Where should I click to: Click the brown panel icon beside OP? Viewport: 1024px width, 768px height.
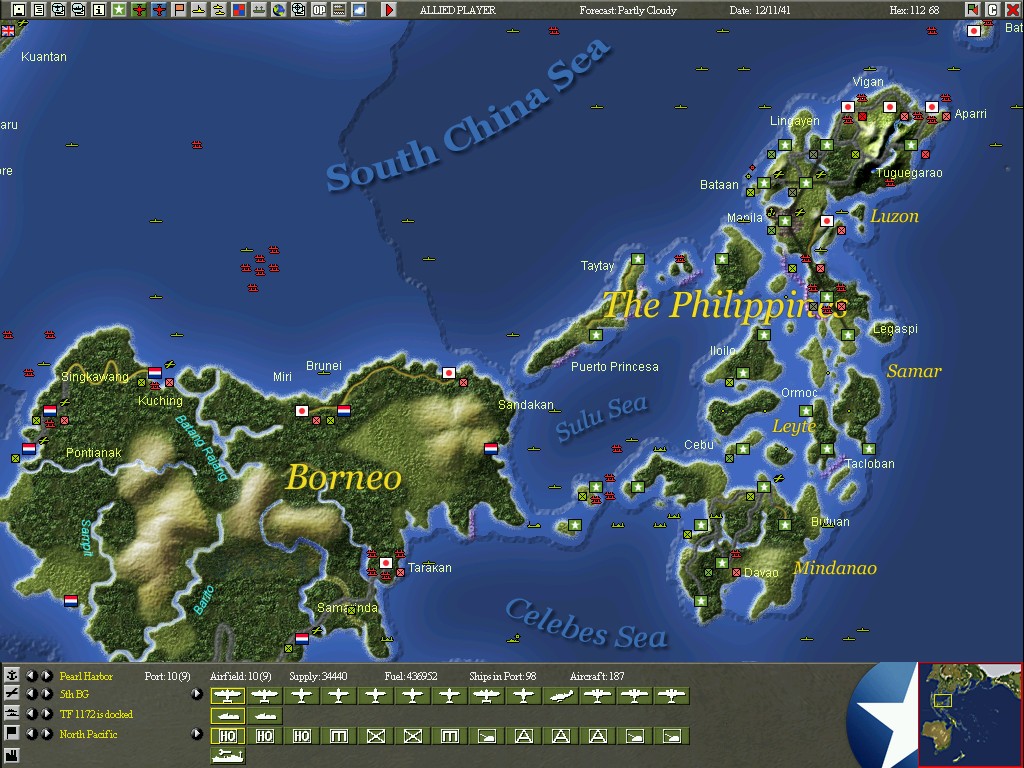[x=339, y=9]
